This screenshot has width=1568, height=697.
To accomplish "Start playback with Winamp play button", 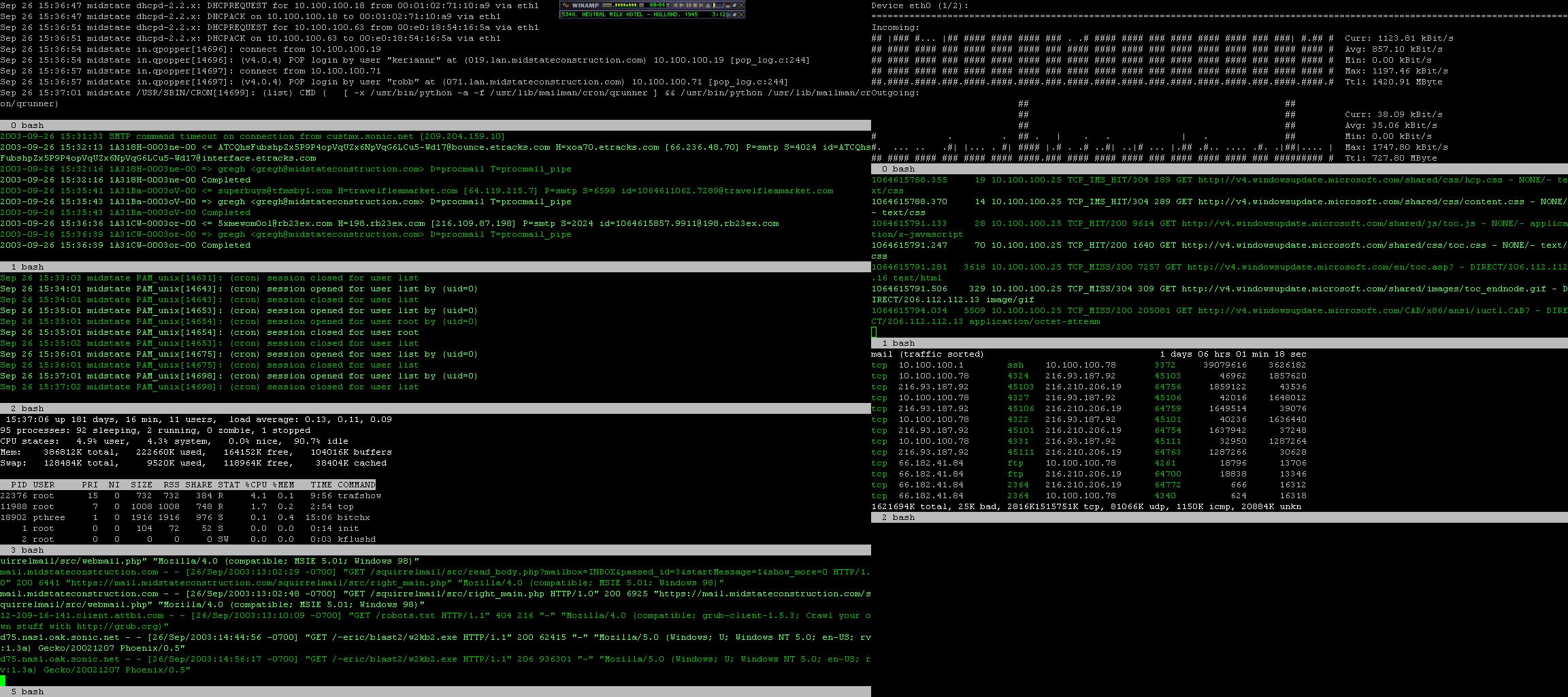I will 682,5.
